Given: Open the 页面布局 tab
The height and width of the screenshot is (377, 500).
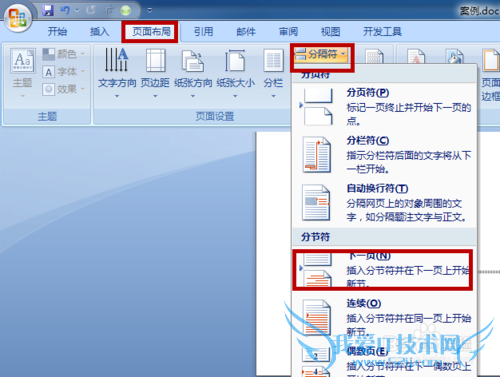Looking at the screenshot, I should pyautogui.click(x=151, y=32).
